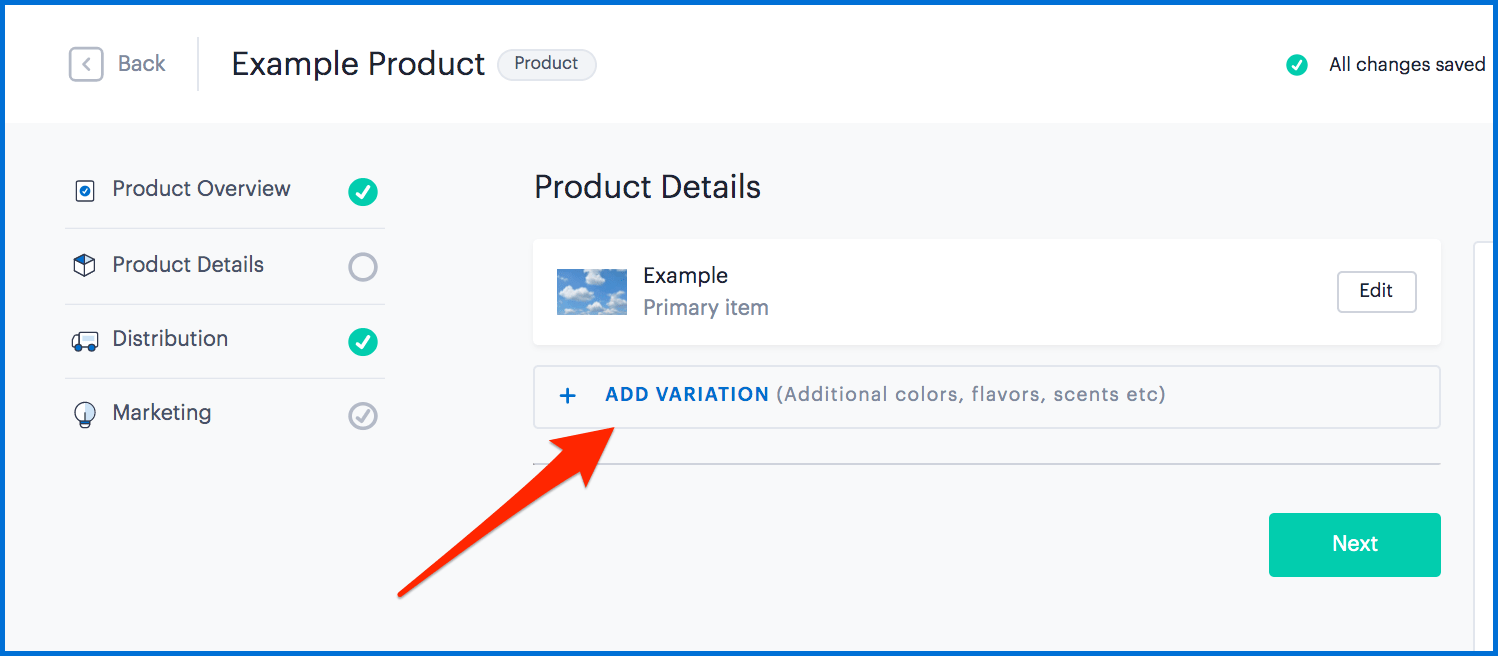The image size is (1498, 656).
Task: Click the Product Overview sidebar icon
Action: point(85,190)
